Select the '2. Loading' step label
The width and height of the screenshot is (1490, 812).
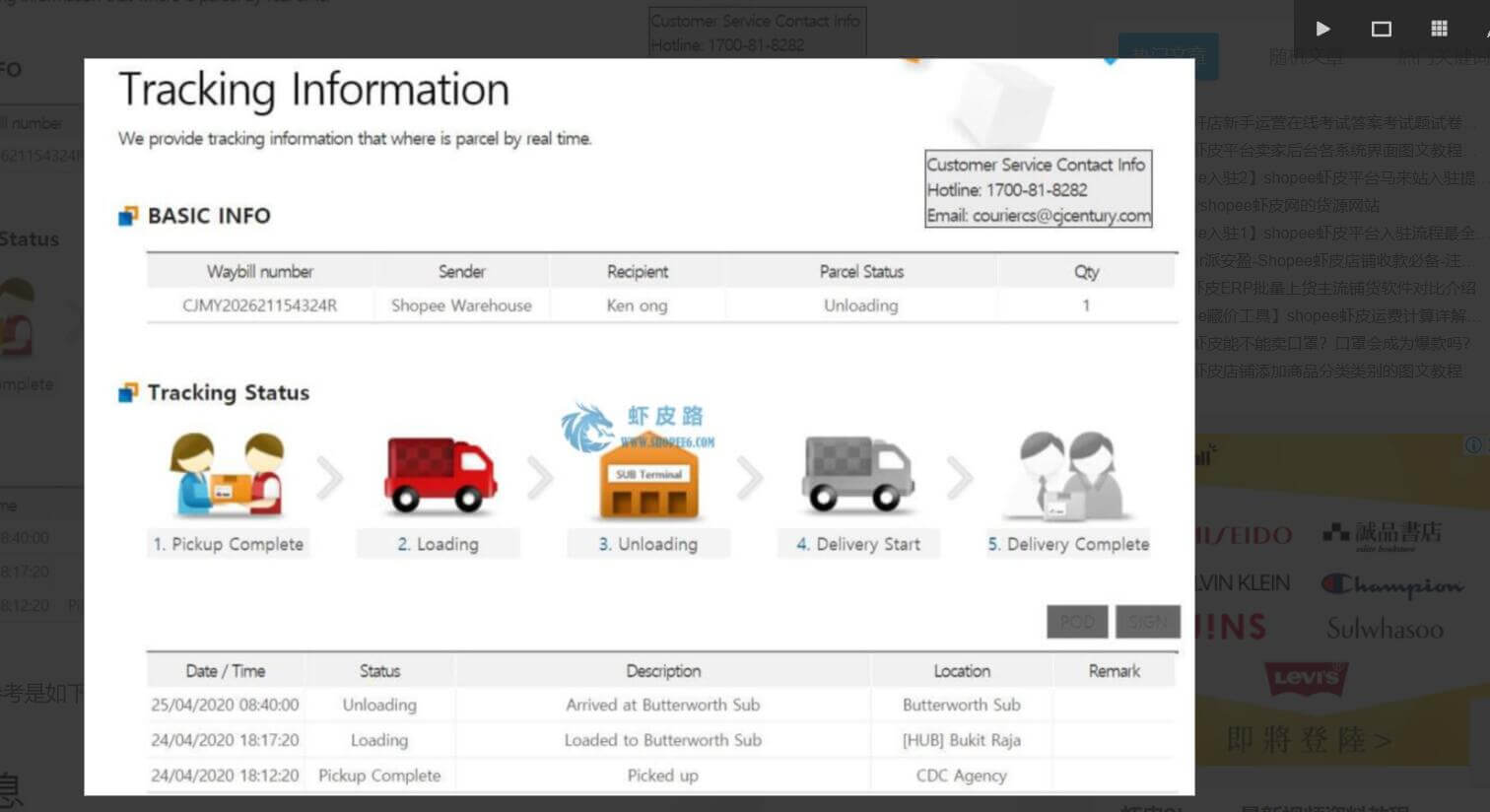(x=439, y=544)
